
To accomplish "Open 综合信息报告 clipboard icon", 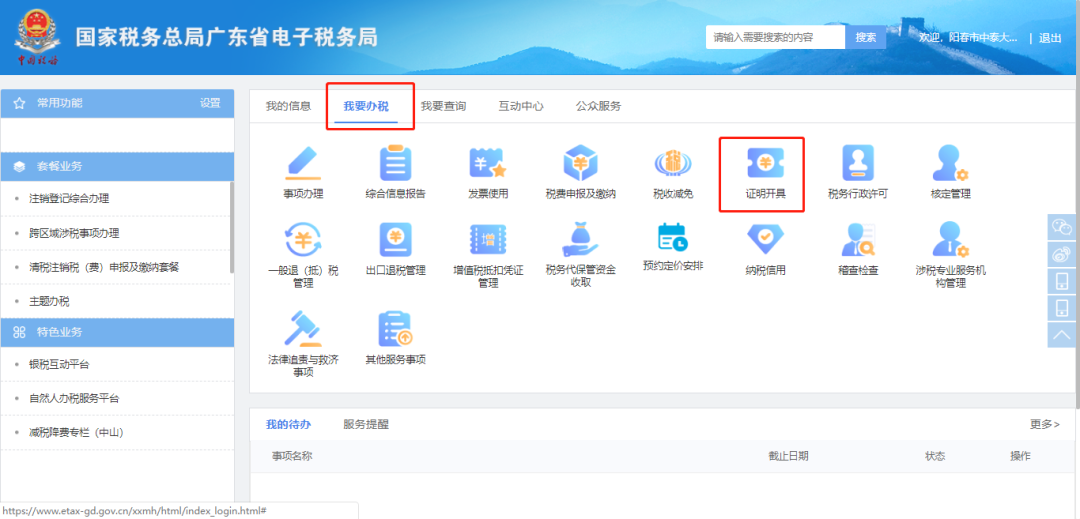I will point(395,163).
